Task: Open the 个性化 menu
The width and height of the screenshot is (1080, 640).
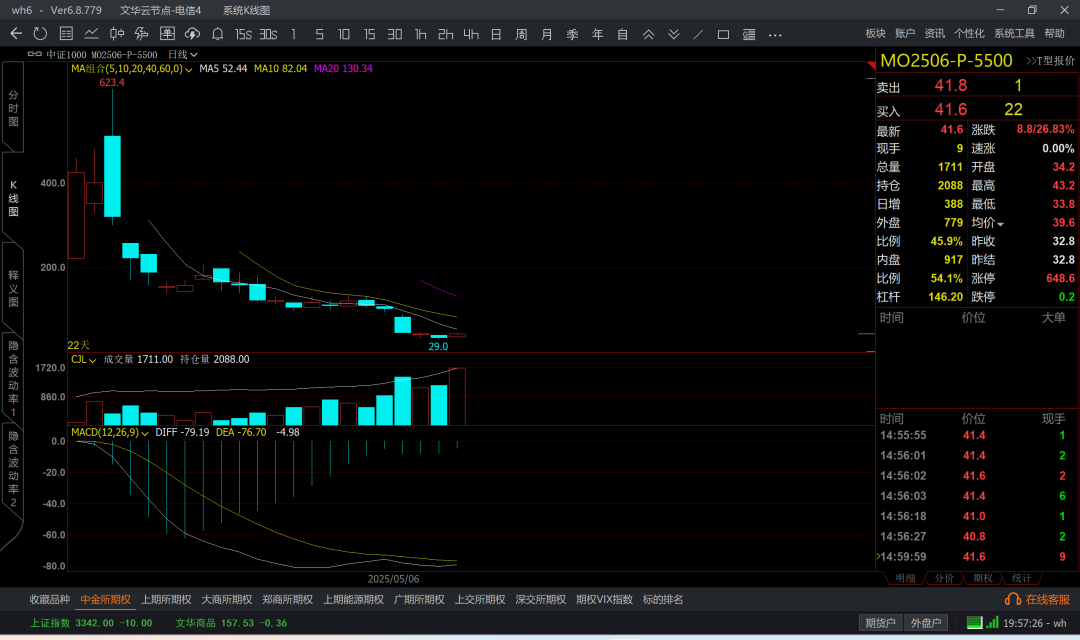Action: click(969, 33)
